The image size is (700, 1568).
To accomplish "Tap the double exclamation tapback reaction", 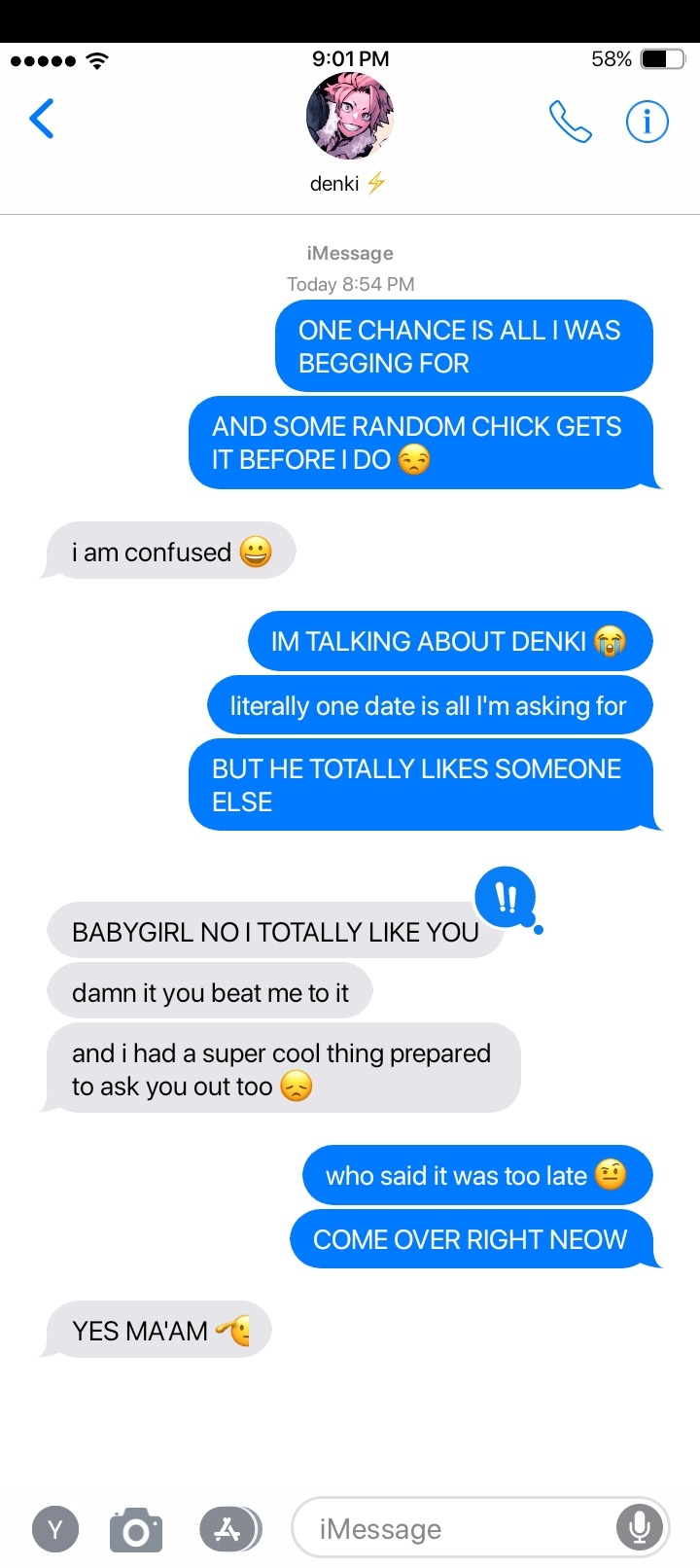I will click(506, 897).
